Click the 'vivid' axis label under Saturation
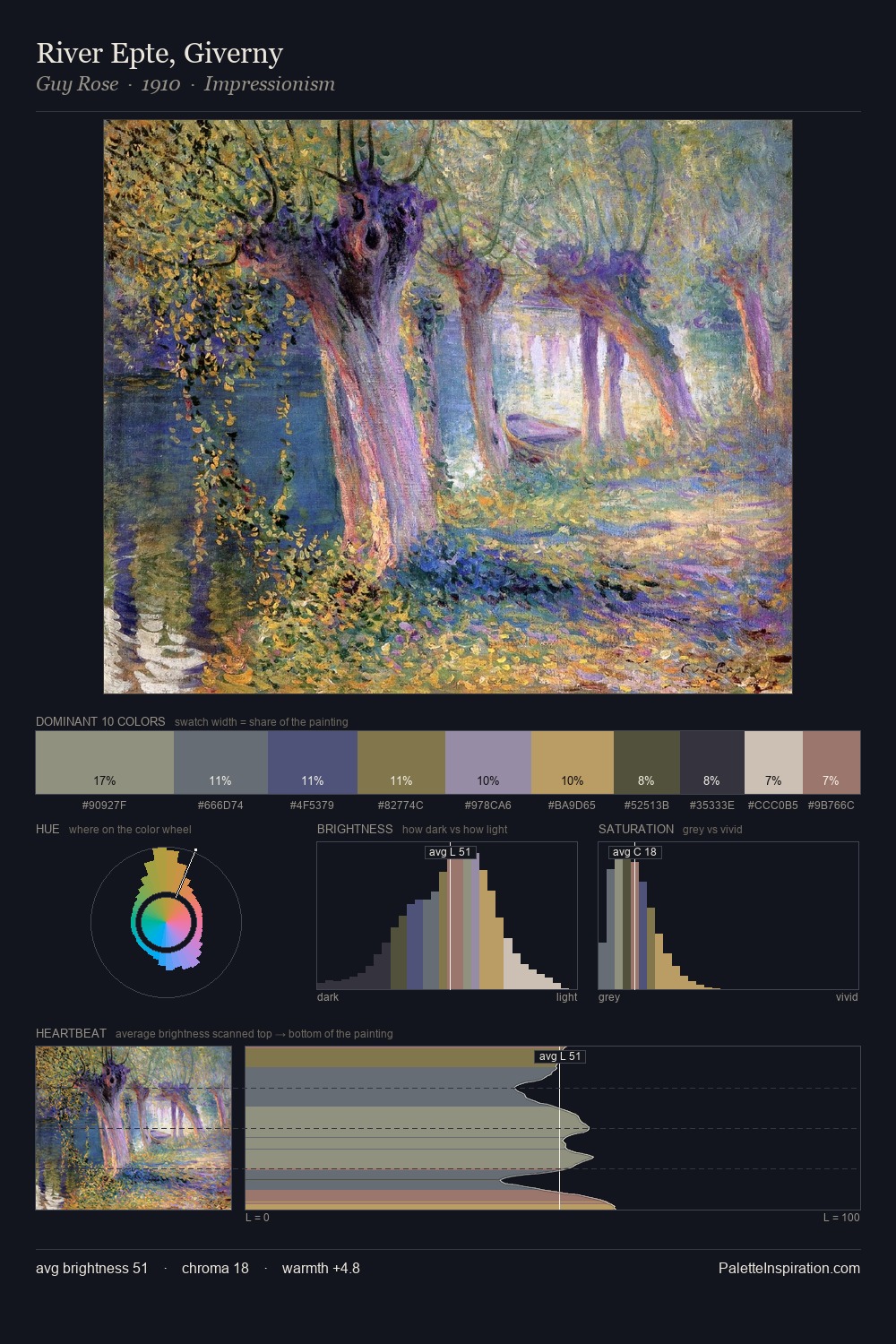This screenshot has width=896, height=1344. (x=847, y=997)
